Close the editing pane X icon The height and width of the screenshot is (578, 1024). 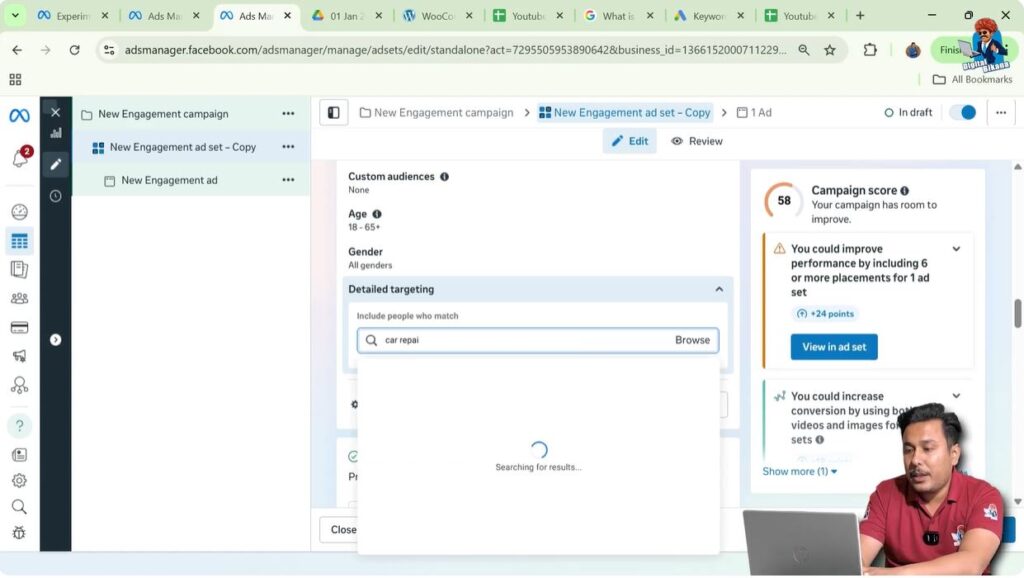56,112
